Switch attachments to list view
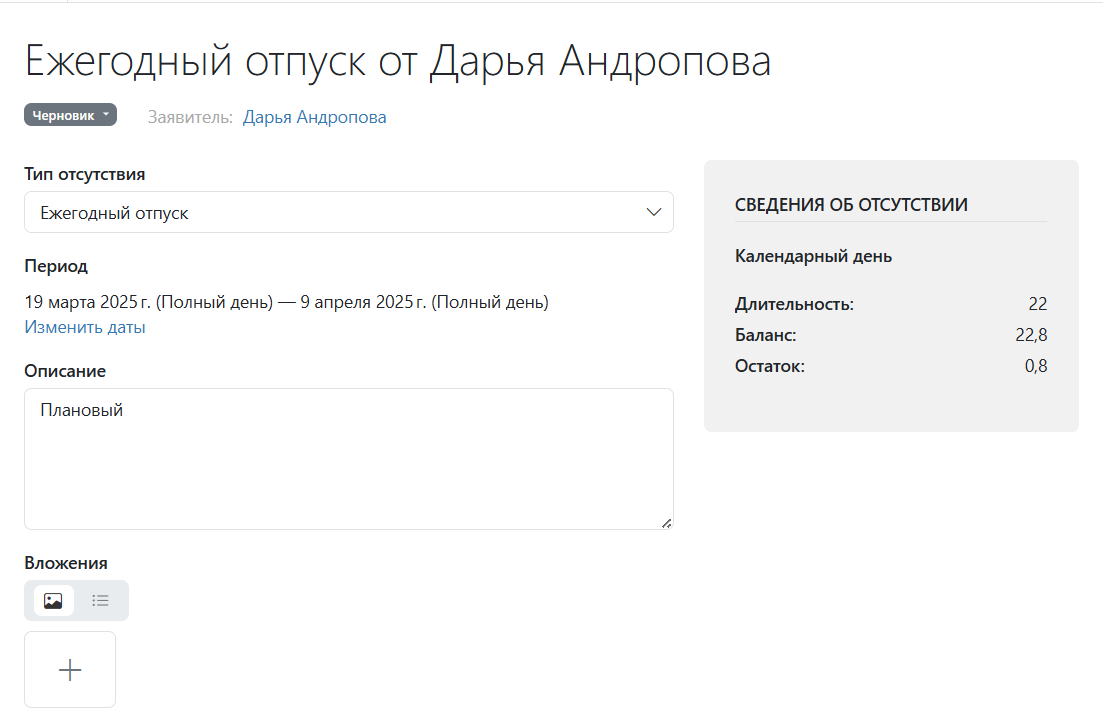The width and height of the screenshot is (1103, 727). click(100, 601)
